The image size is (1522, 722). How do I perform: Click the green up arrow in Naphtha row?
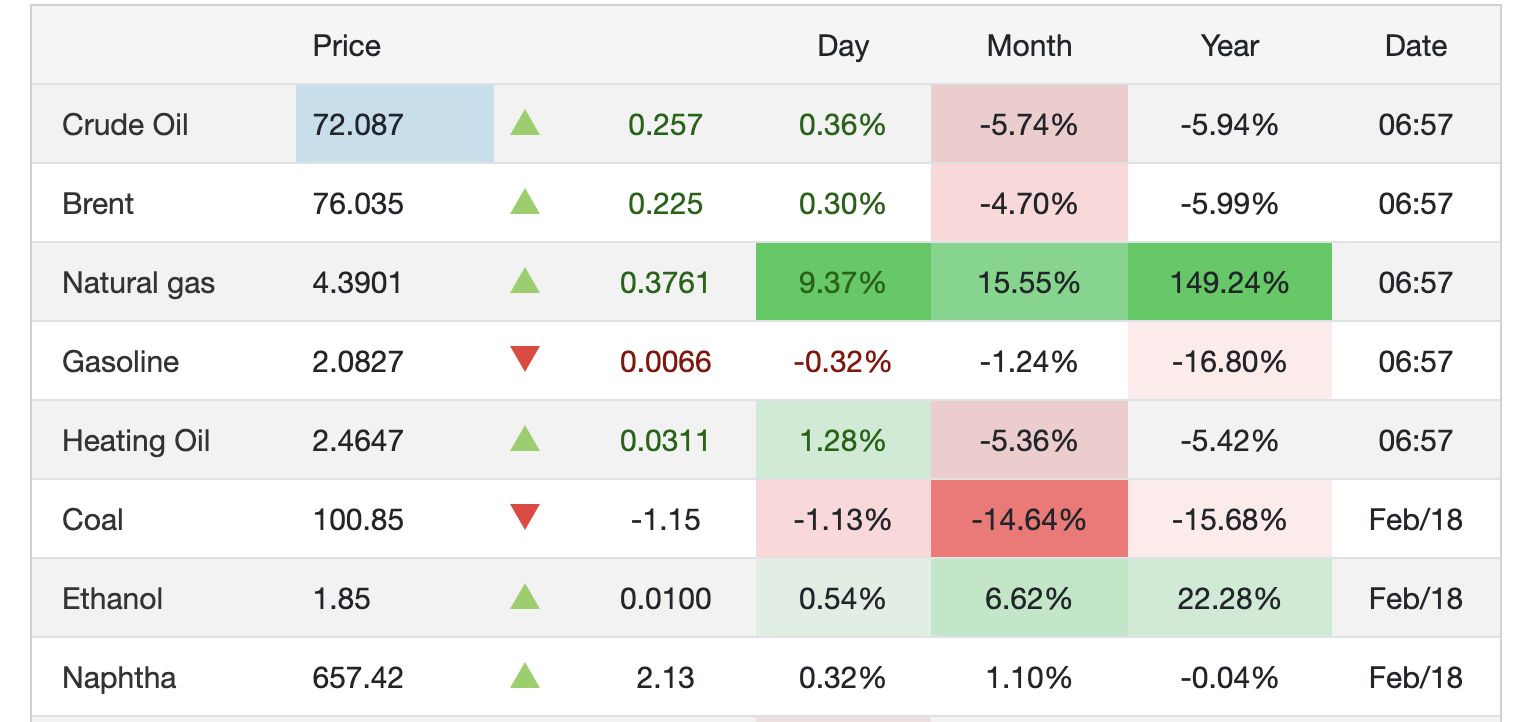[525, 676]
